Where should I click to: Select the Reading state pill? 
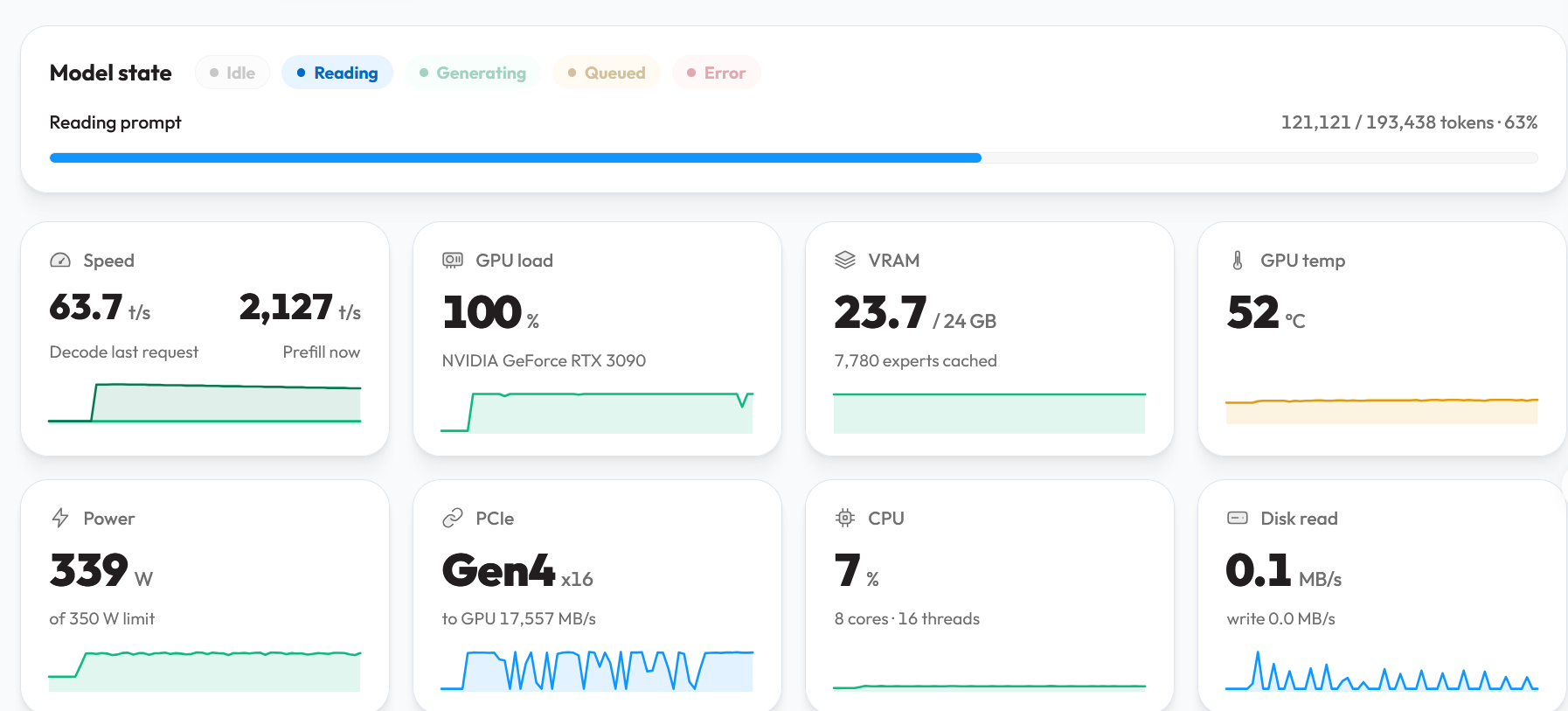pos(337,73)
